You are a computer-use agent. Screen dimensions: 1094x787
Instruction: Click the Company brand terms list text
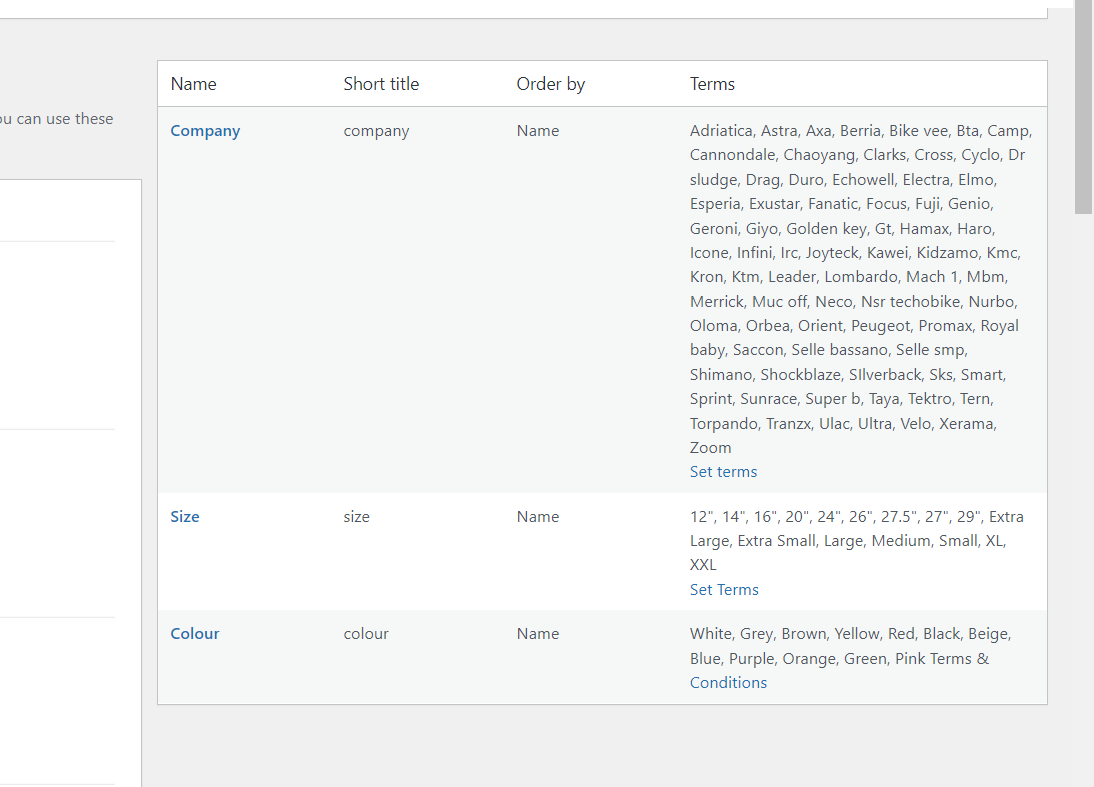point(858,289)
